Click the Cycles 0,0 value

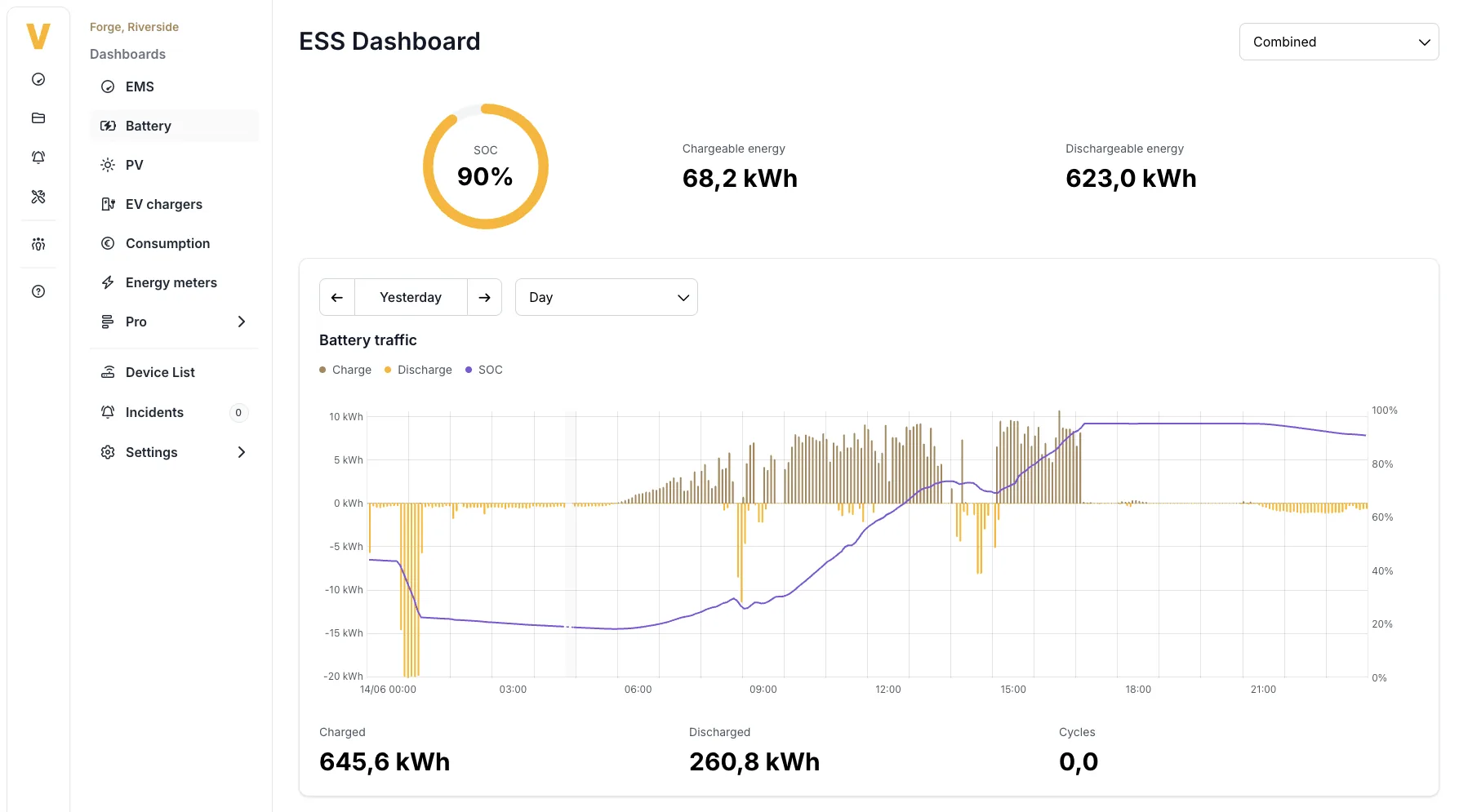[x=1079, y=761]
